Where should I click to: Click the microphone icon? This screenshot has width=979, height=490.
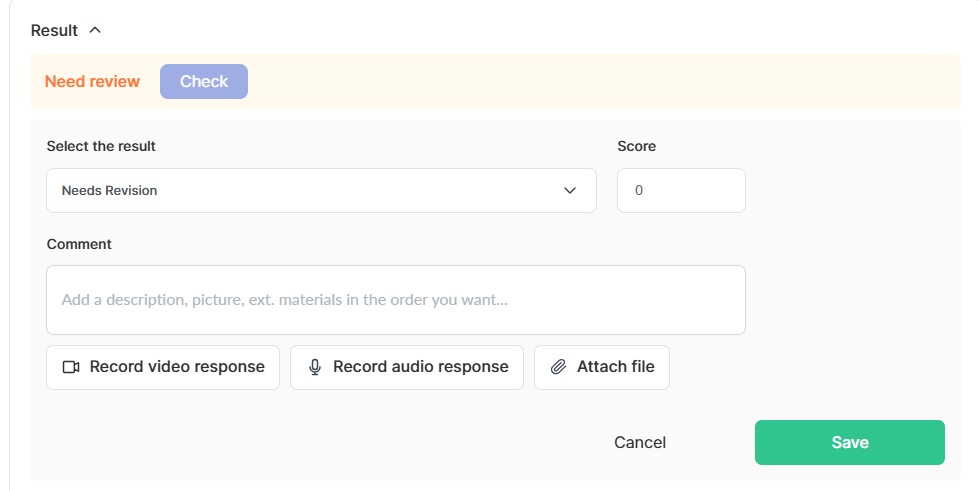click(315, 367)
